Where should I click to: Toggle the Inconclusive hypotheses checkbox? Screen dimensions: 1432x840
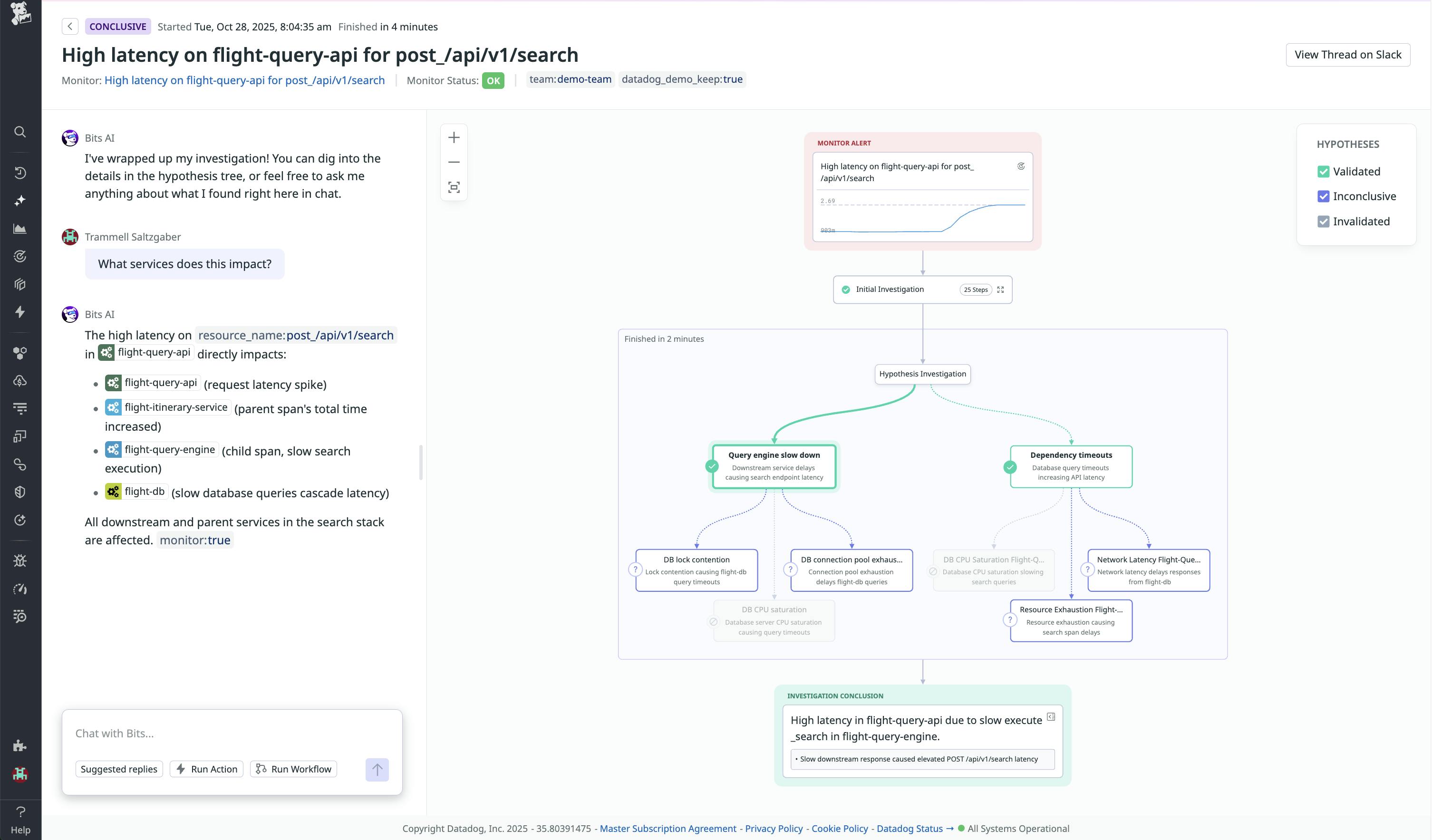click(x=1324, y=196)
